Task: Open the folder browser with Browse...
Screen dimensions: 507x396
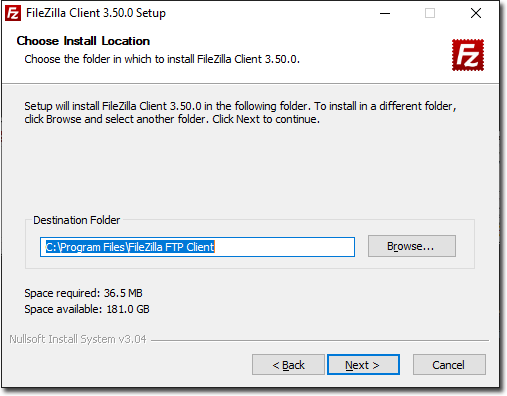Action: [x=412, y=246]
